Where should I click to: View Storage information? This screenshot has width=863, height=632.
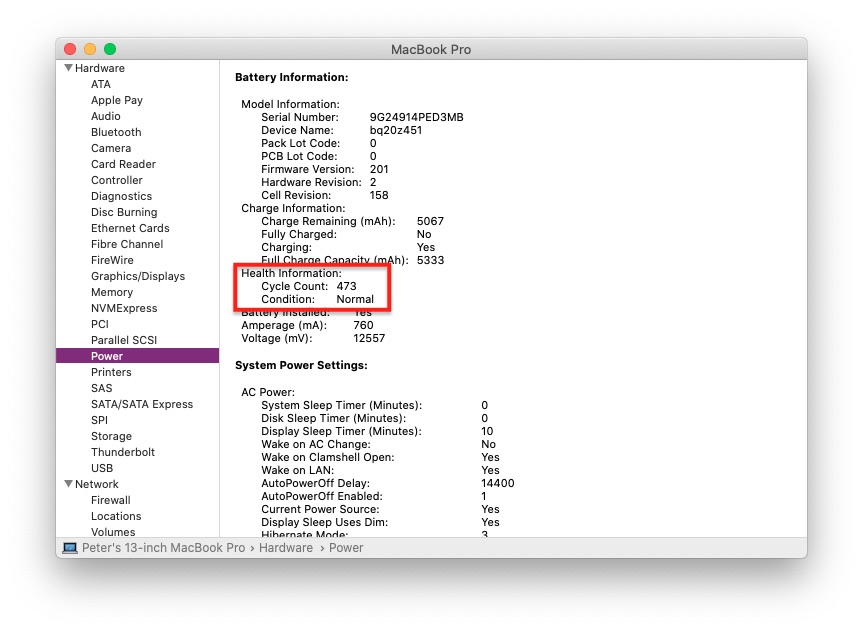click(111, 435)
